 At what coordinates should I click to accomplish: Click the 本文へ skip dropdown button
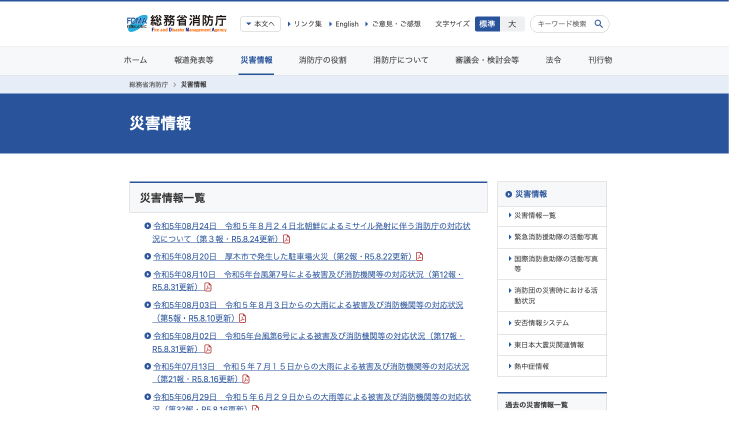pos(260,24)
